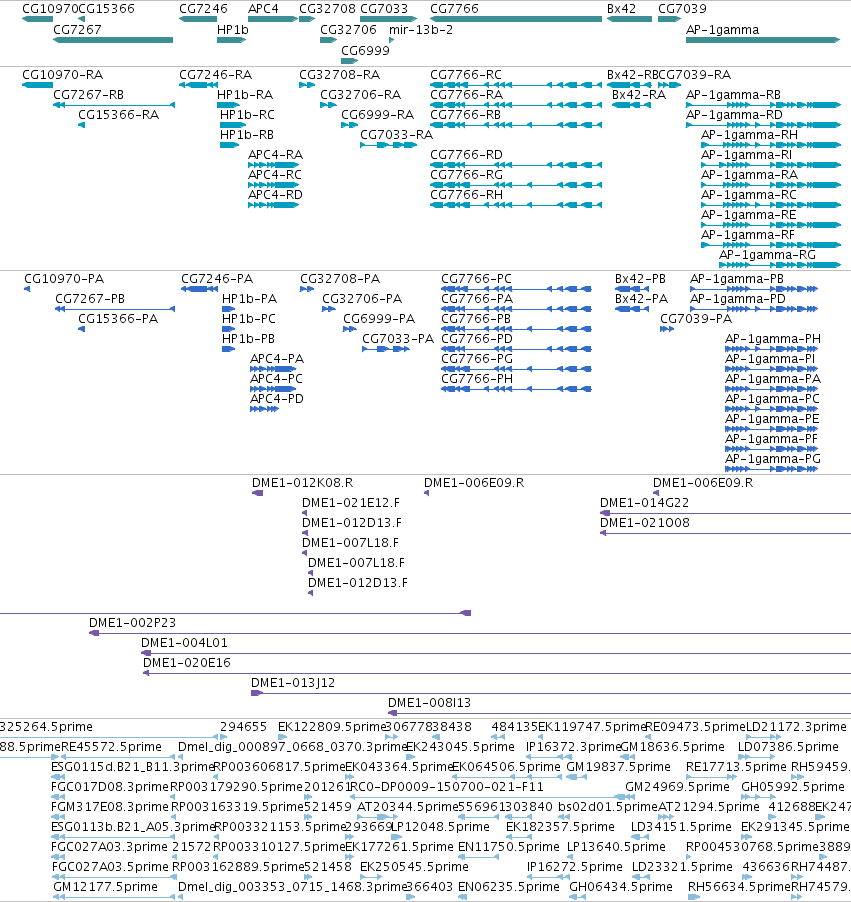Select the Bx42 gene label
Screen dimensions: 851x902
pyautogui.click(x=621, y=9)
